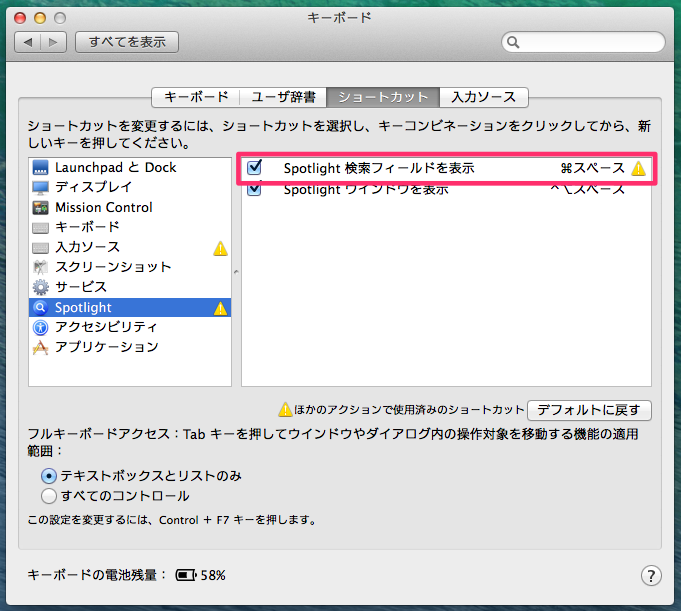Close the キーボード preferences window
This screenshot has height=611, width=681.
coord(20,18)
